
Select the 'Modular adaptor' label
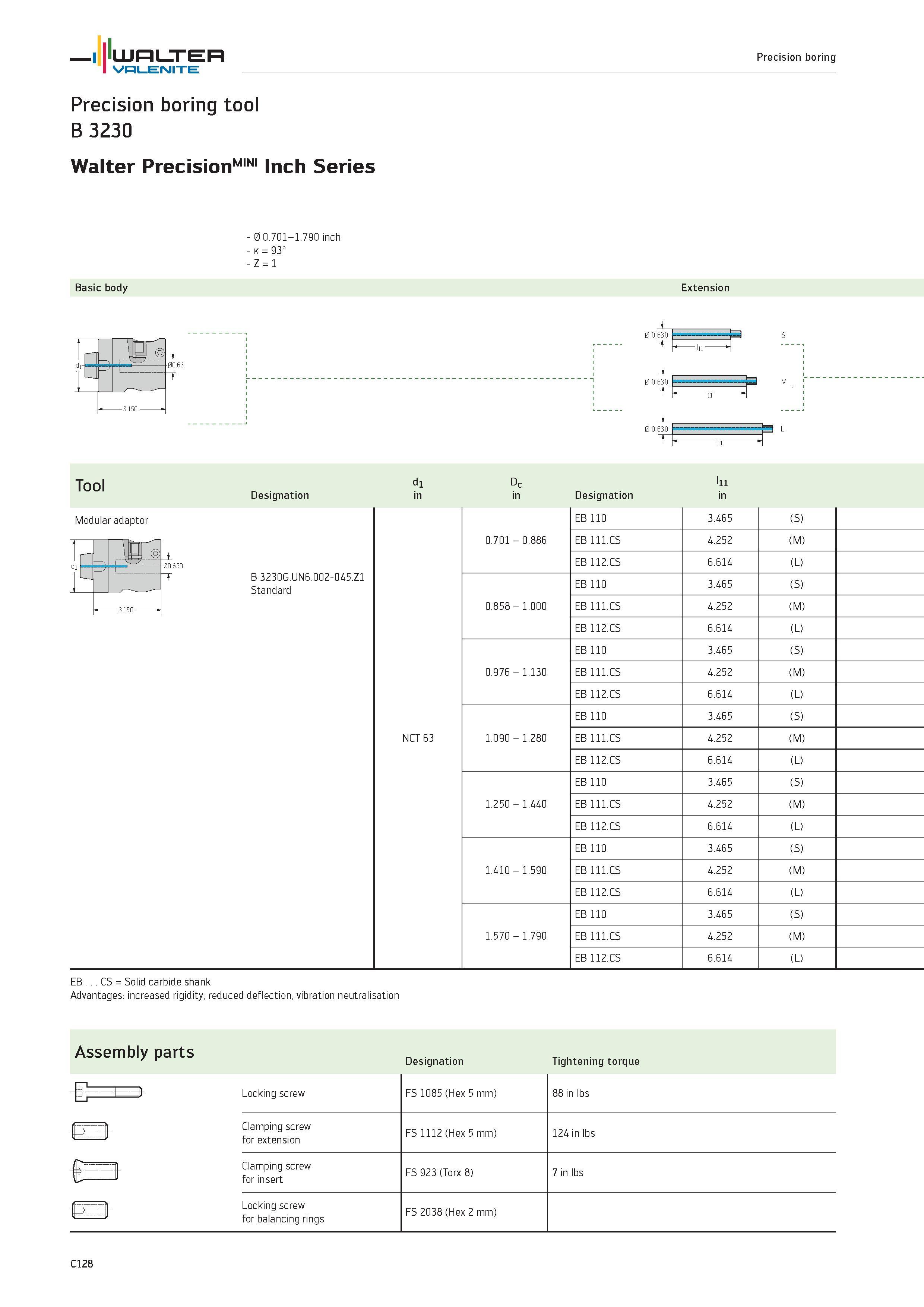pyautogui.click(x=111, y=520)
